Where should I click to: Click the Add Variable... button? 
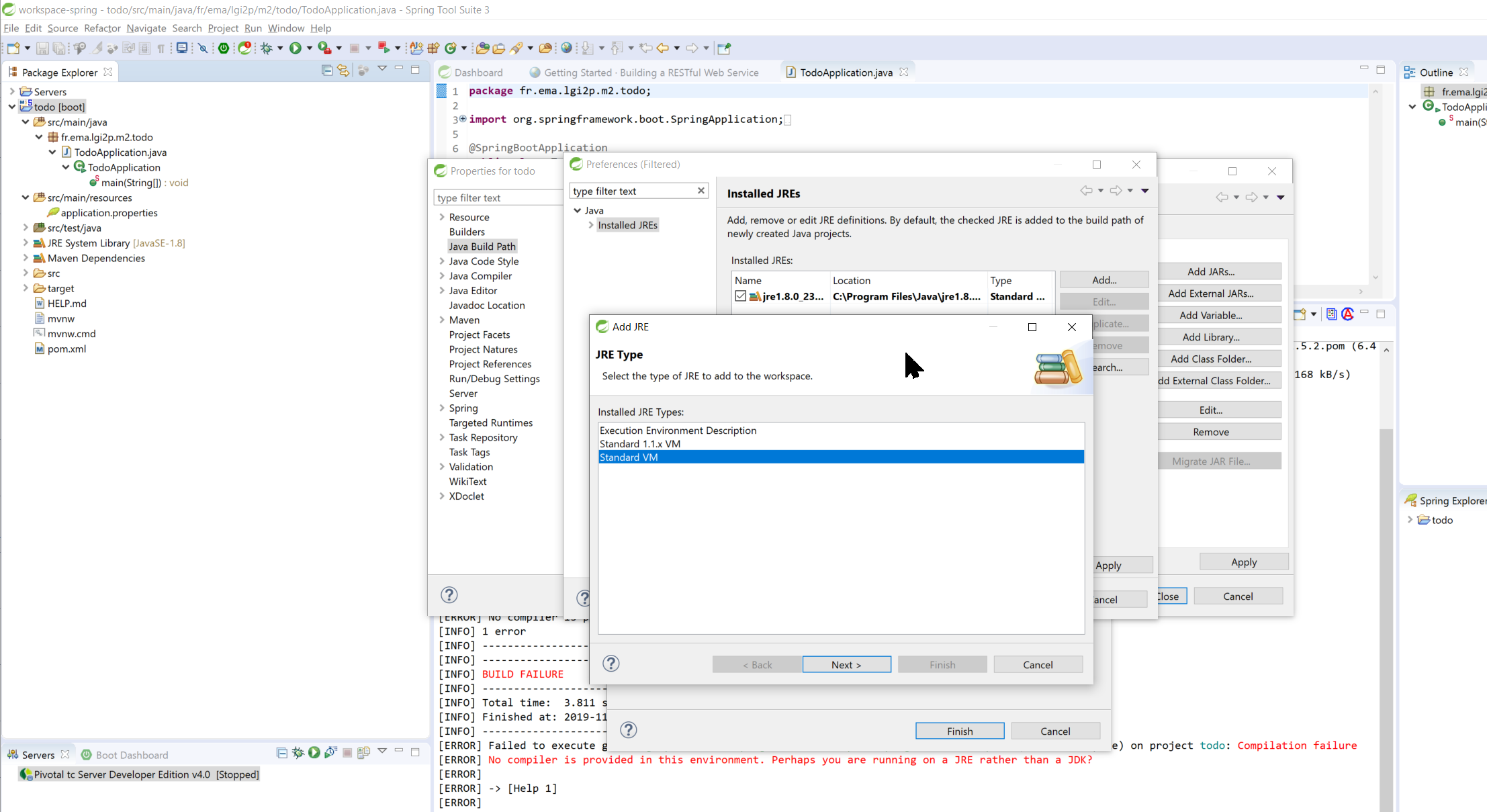[x=1211, y=315]
